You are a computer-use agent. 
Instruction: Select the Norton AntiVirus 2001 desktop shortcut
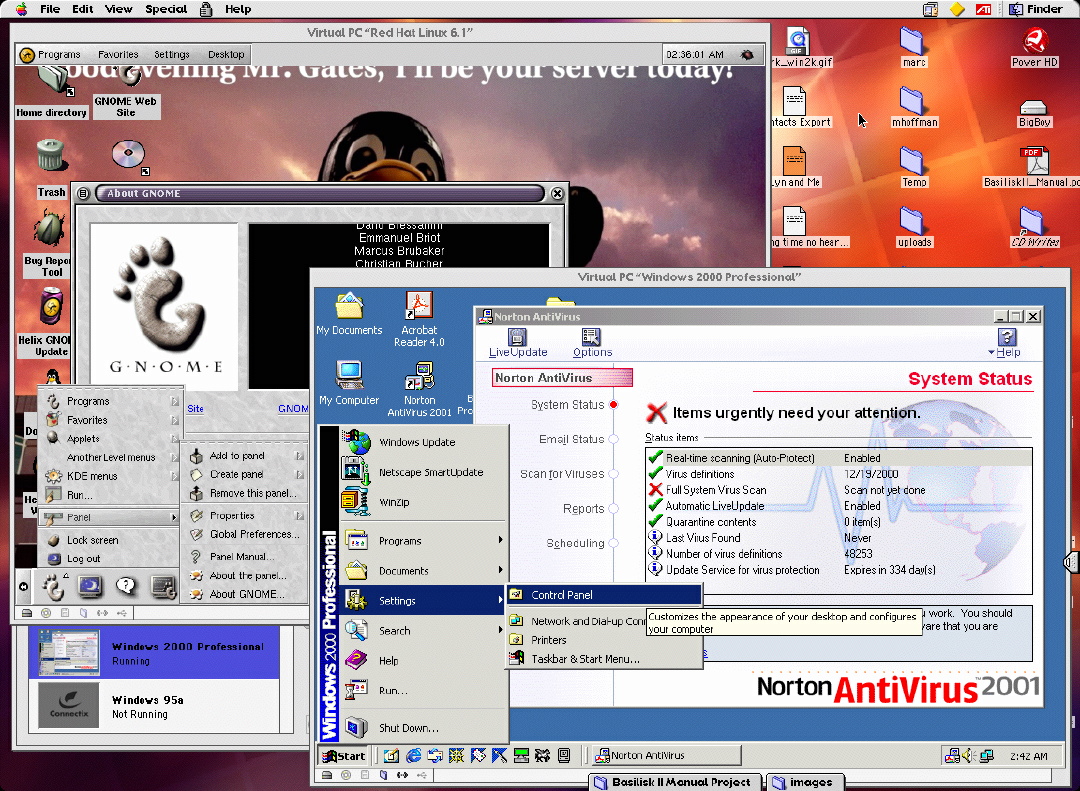tap(419, 389)
